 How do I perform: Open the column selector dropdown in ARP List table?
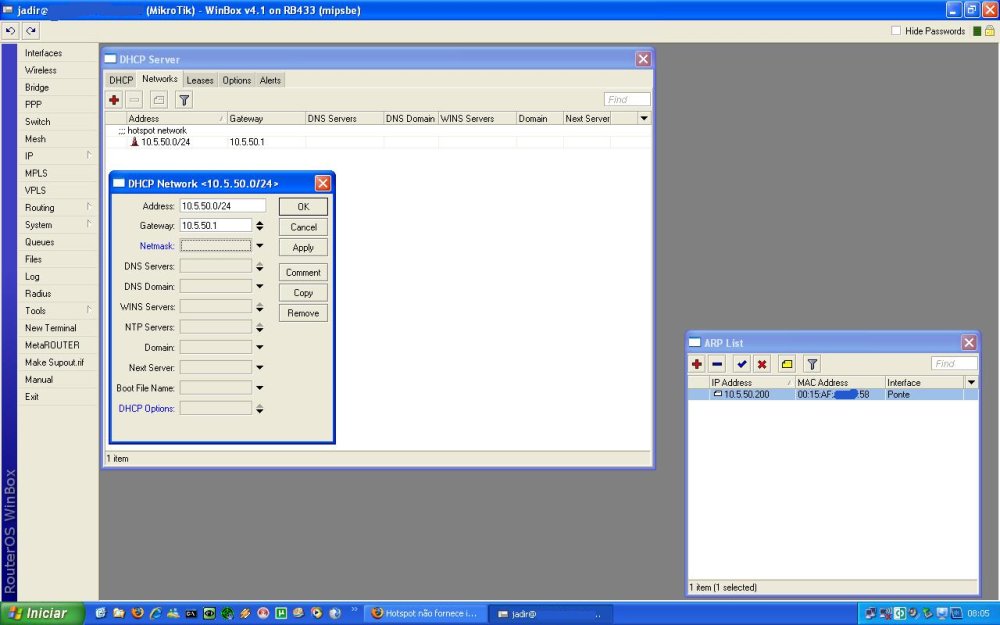click(971, 382)
